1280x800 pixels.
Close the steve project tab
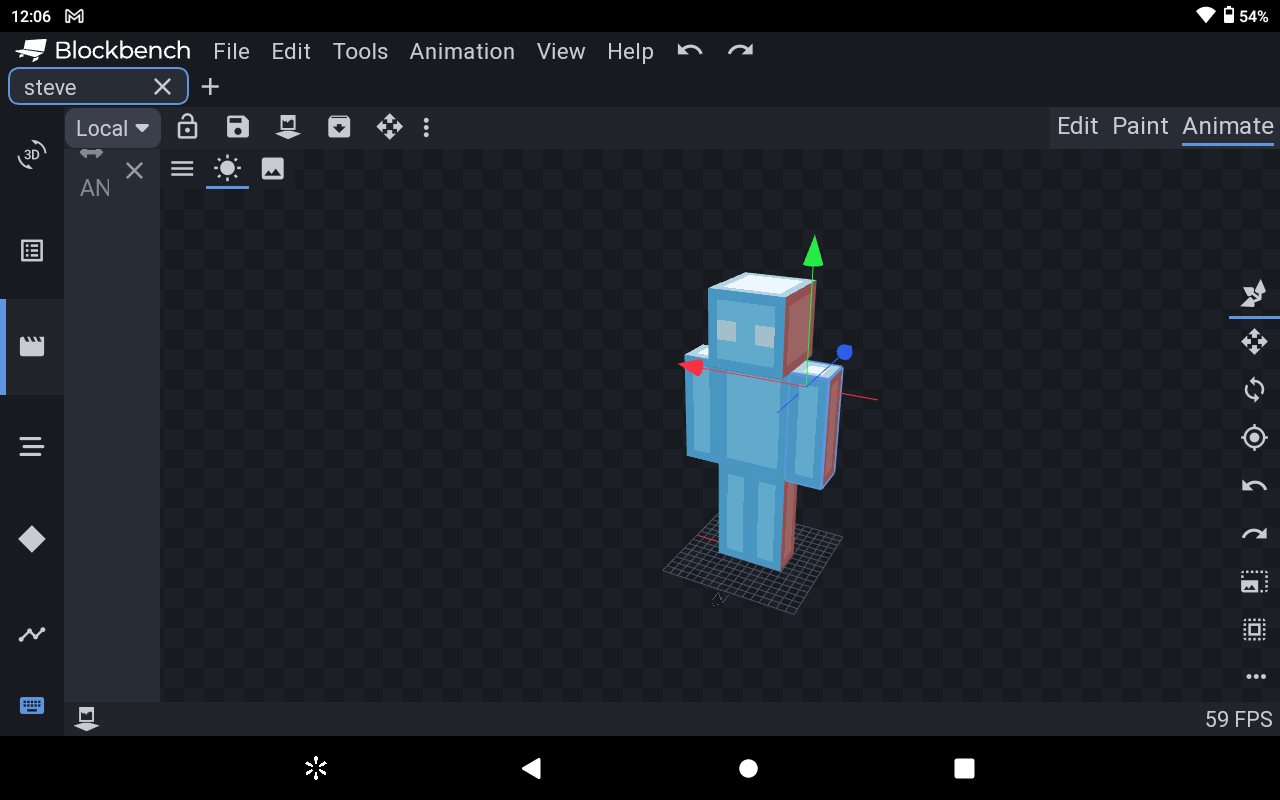click(x=162, y=87)
